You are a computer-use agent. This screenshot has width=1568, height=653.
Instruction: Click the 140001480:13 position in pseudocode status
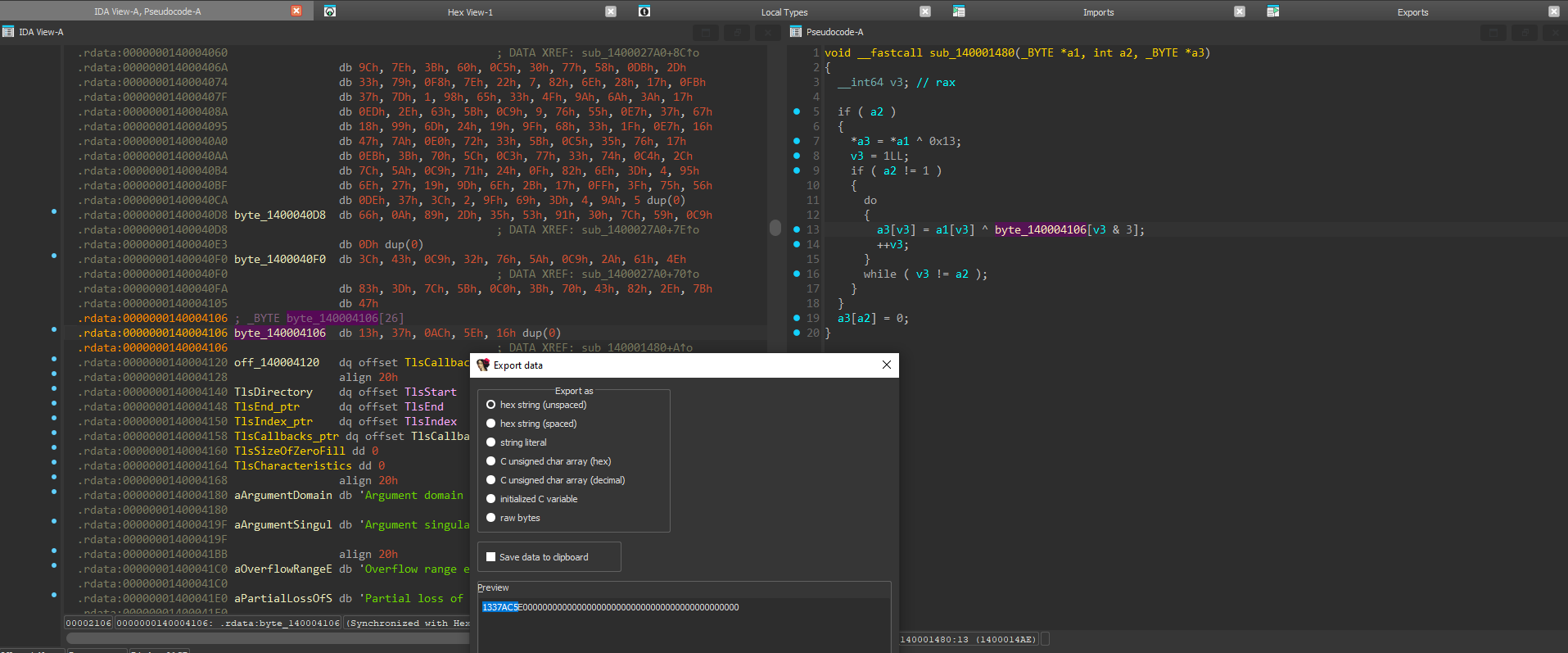pos(968,640)
